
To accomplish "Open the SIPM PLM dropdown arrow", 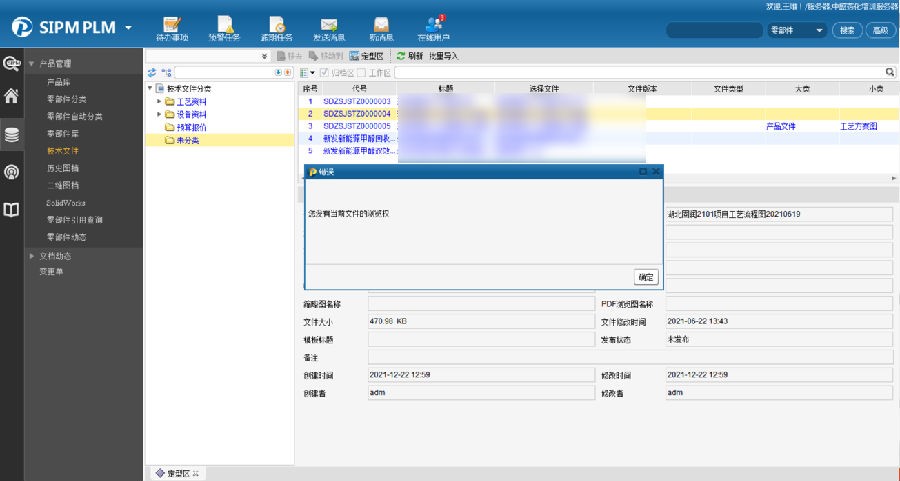I will point(127,27).
